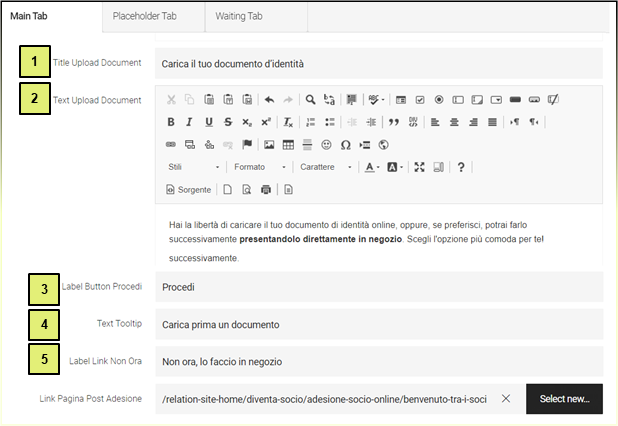Screen dimensions: 618x426
Task: Expand the Formato dropdown
Action: (x=259, y=167)
